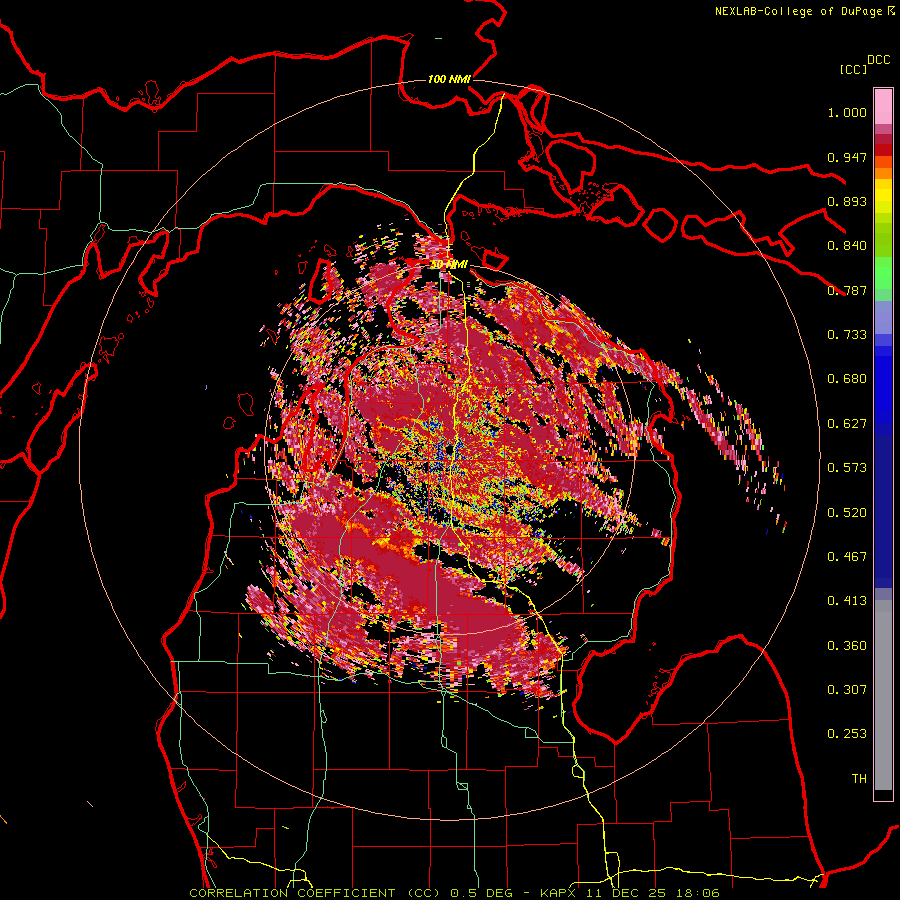The image size is (900, 900).
Task: Click the 50 NMI range ring label
Action: coord(449,264)
